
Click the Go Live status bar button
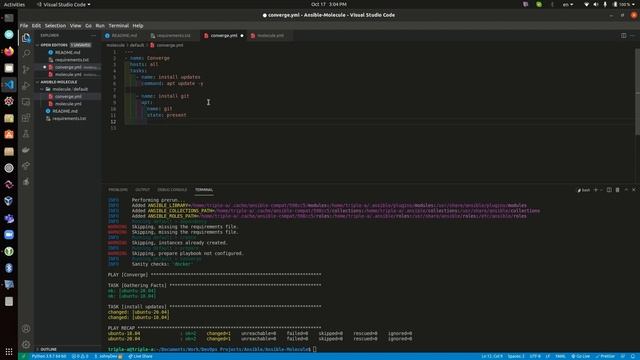click(x=580, y=356)
